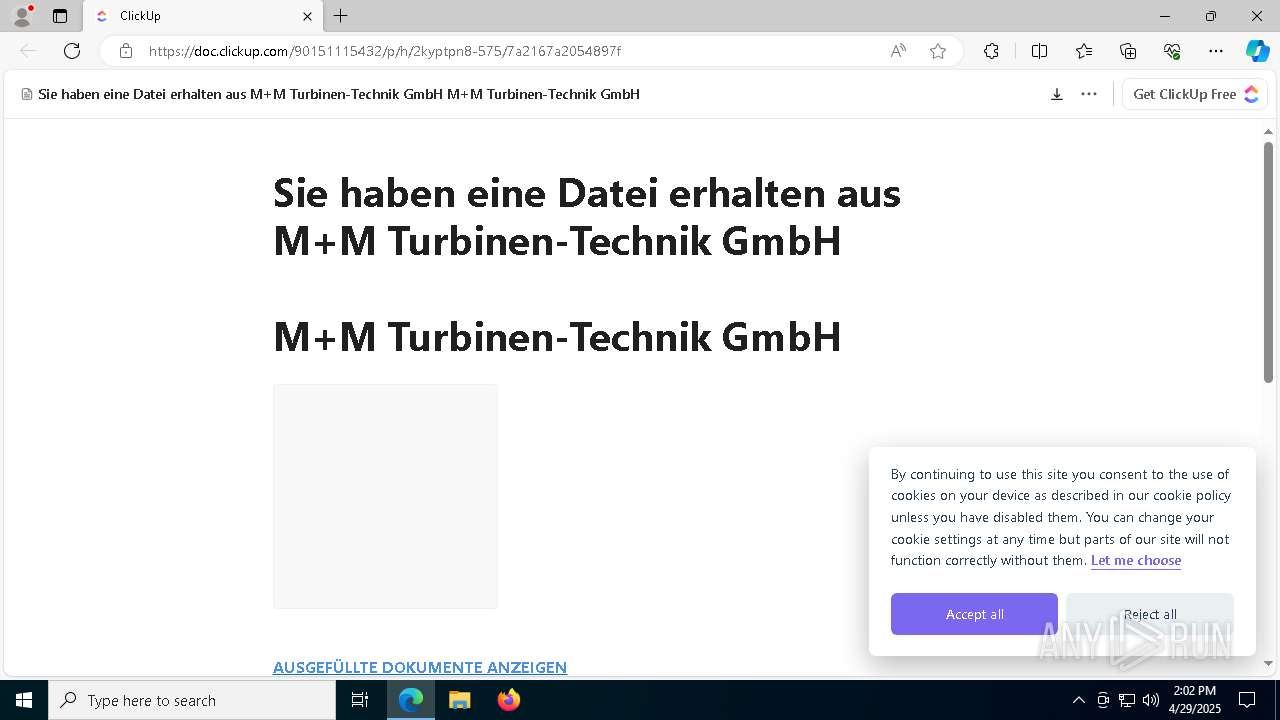Screen dimensions: 1280x720
Task: Open network status tray icon
Action: point(1127,700)
